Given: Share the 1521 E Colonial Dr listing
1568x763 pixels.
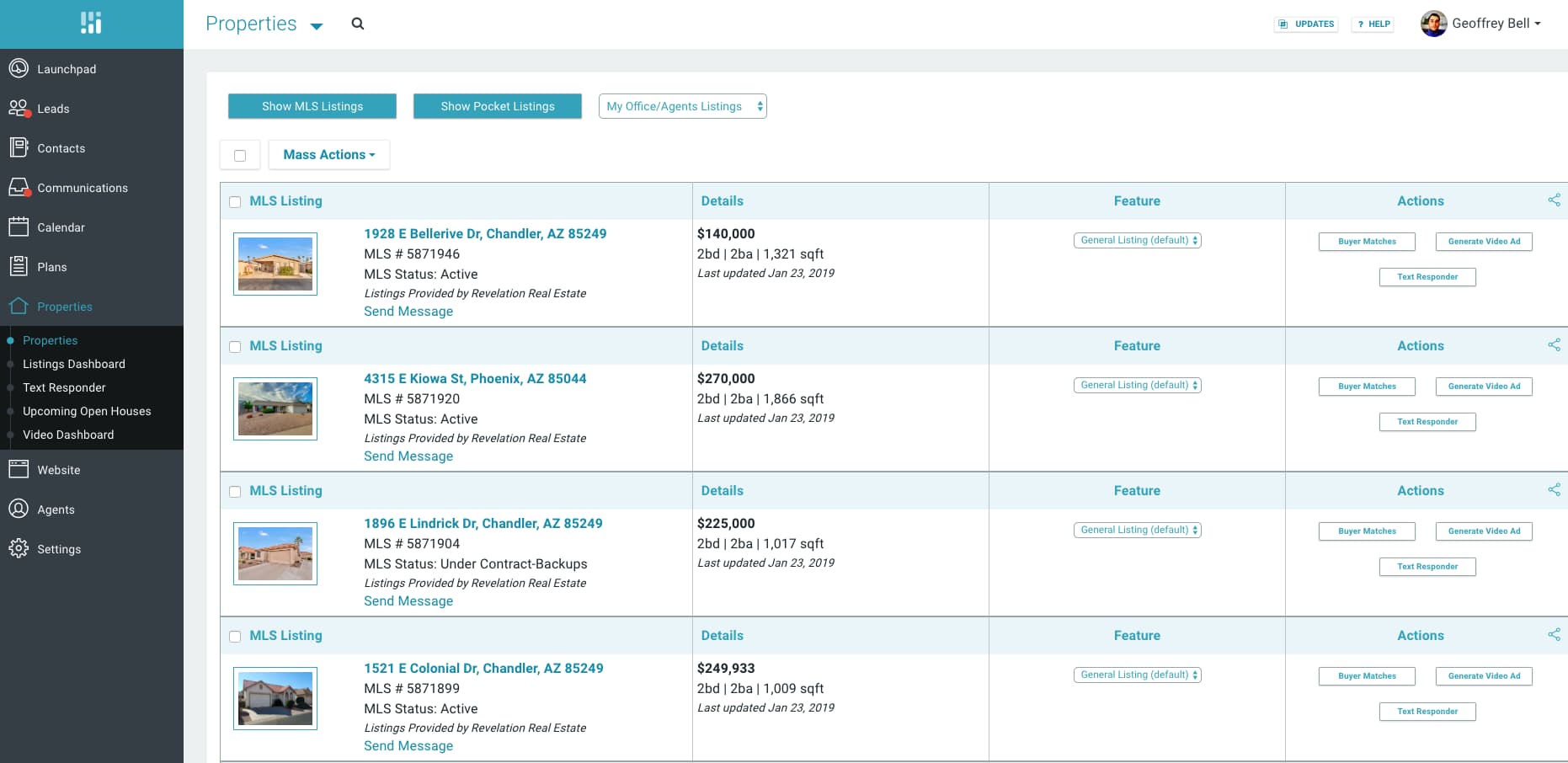Looking at the screenshot, I should click(1554, 635).
